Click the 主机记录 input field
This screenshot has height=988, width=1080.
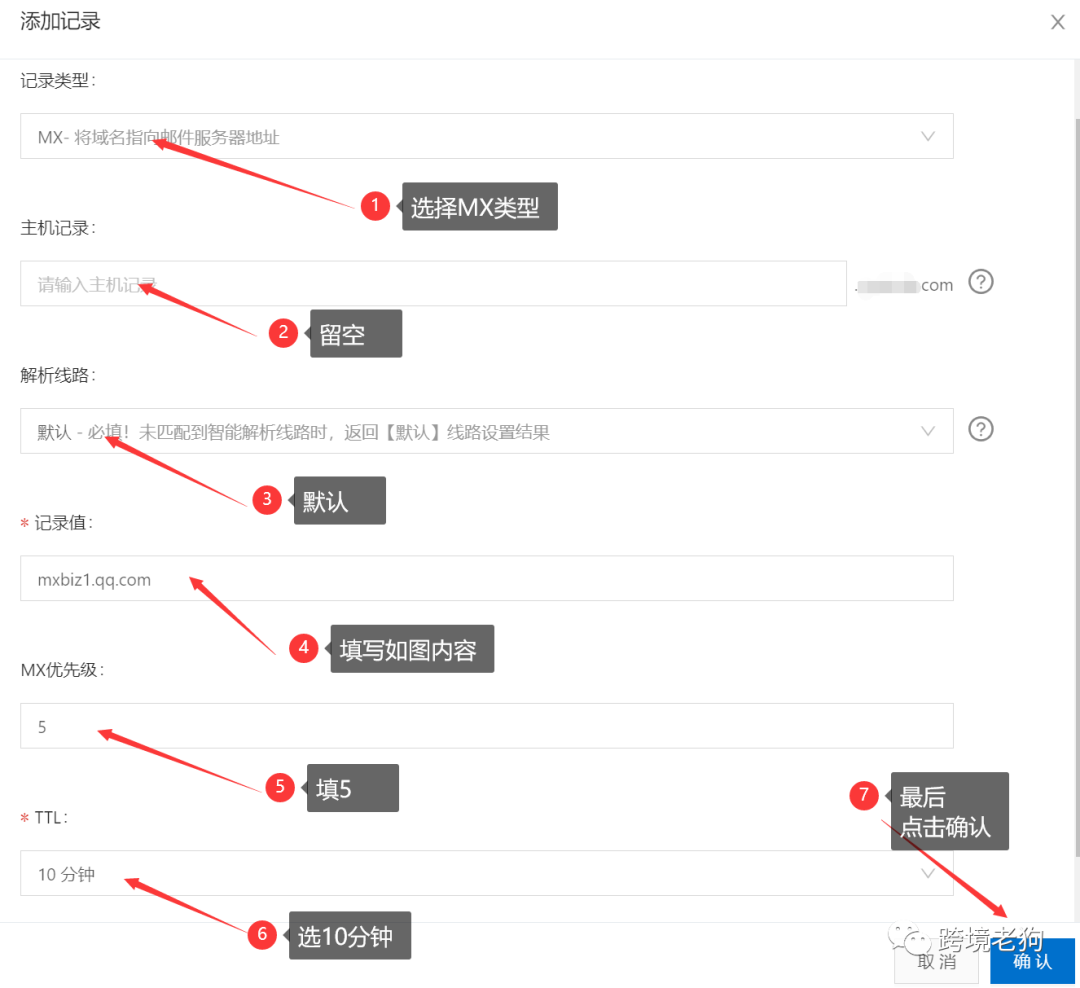(x=432, y=284)
